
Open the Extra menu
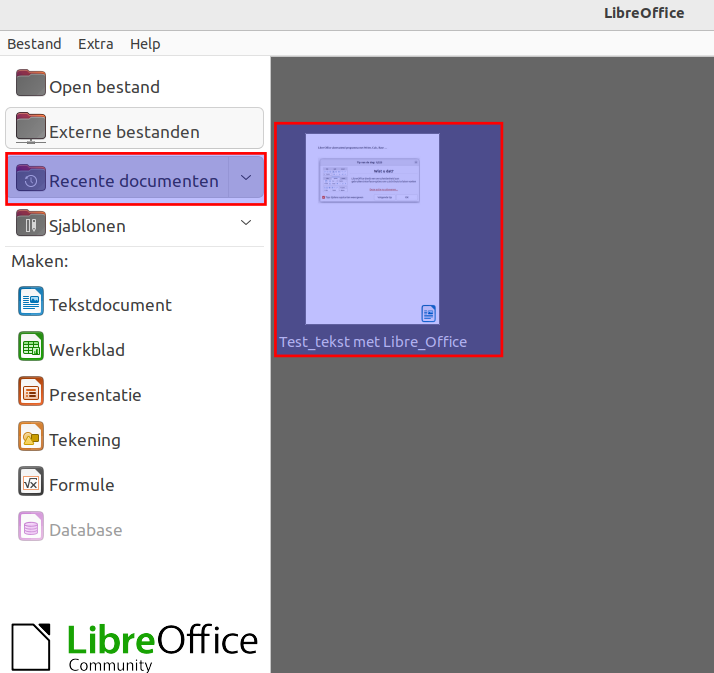pyautogui.click(x=96, y=44)
